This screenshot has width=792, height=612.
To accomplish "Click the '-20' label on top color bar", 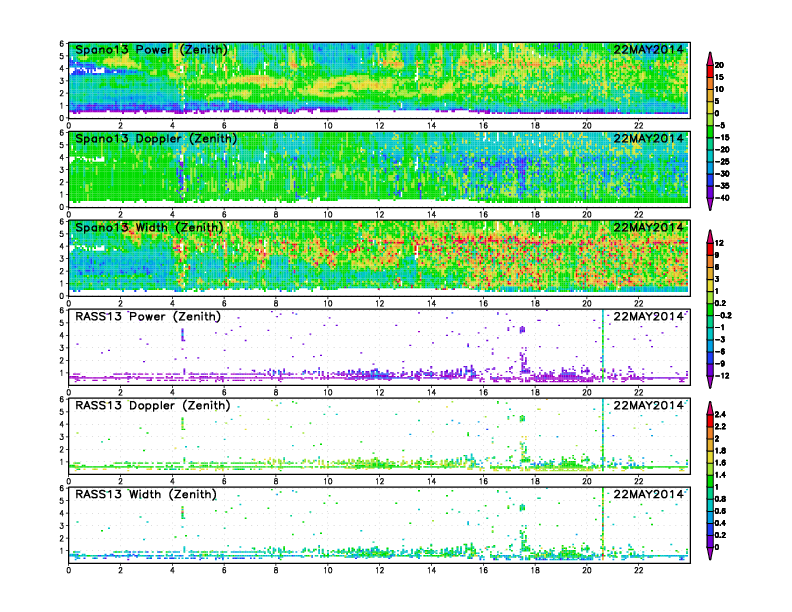I will [x=722, y=149].
